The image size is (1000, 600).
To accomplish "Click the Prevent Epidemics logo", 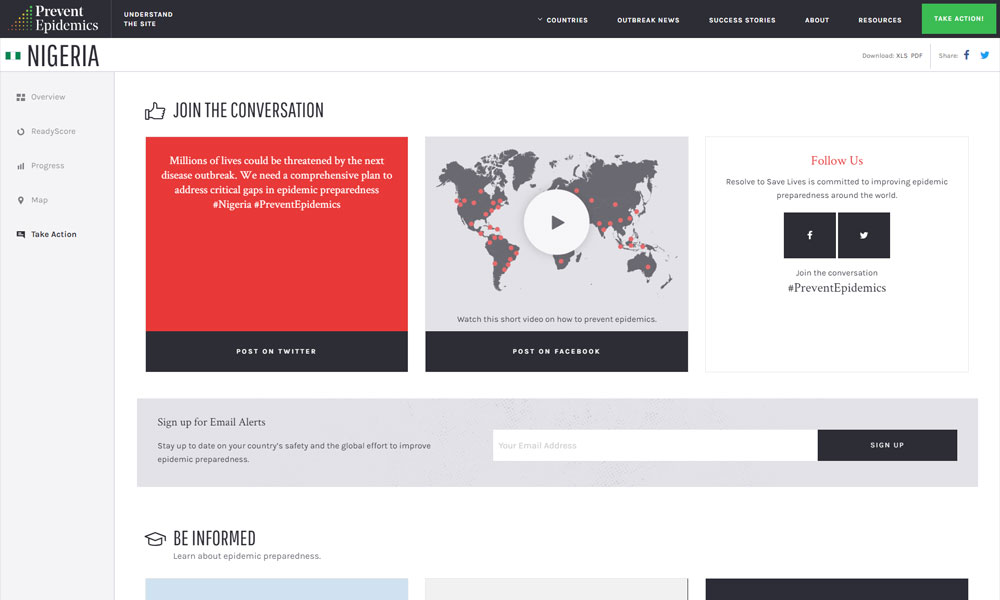I will coord(55,19).
